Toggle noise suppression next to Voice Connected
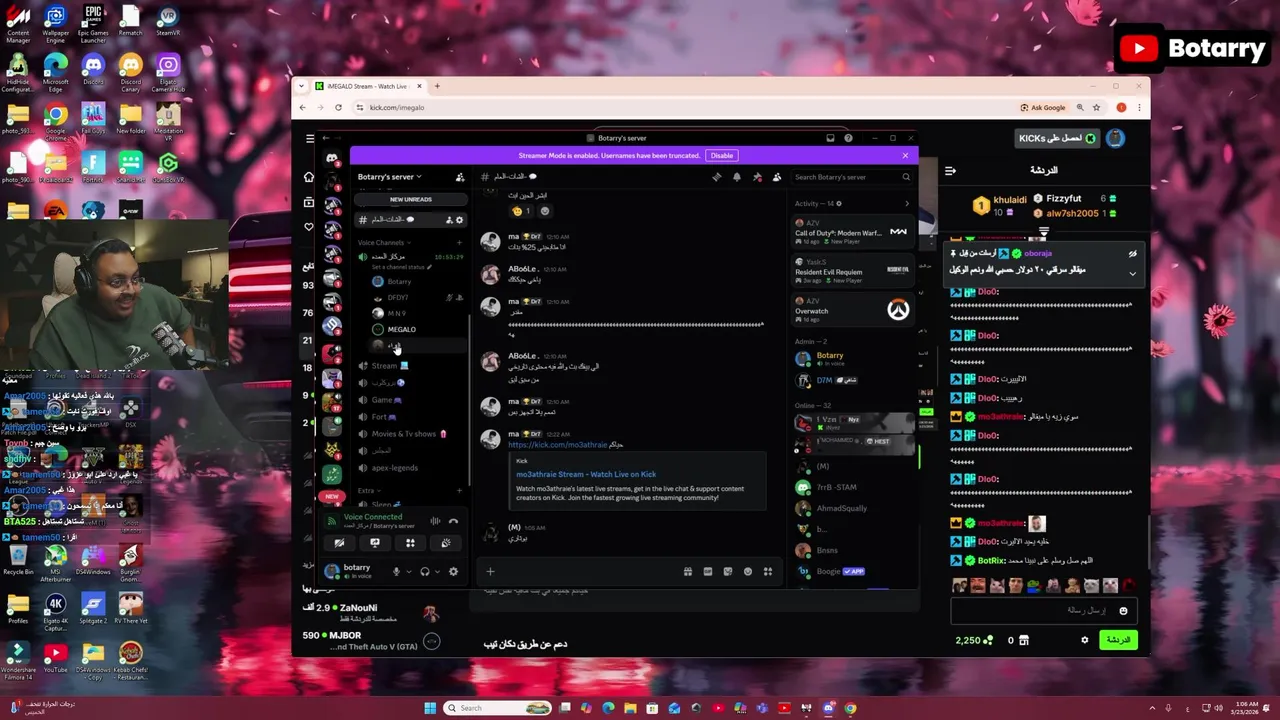Screen dimensions: 1280x720 435,521
